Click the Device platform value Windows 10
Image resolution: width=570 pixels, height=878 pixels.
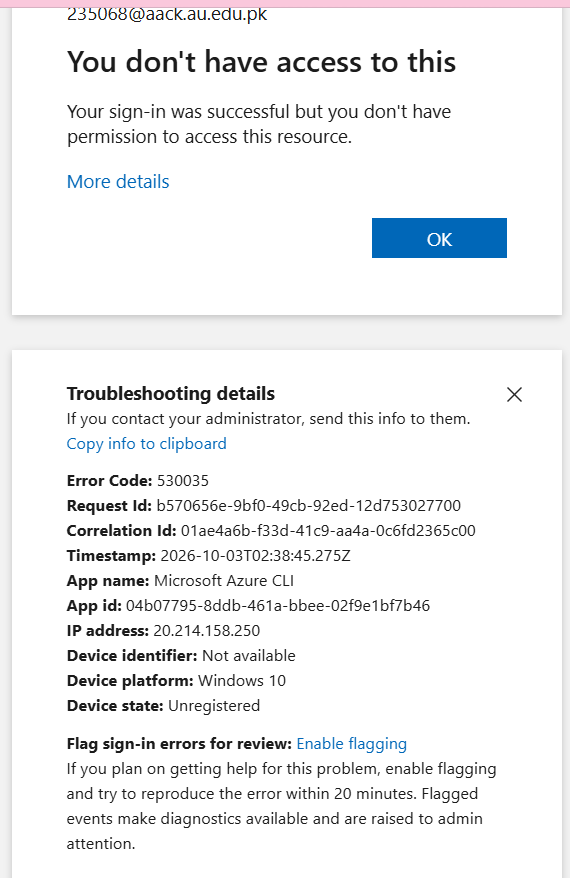pos(242,680)
